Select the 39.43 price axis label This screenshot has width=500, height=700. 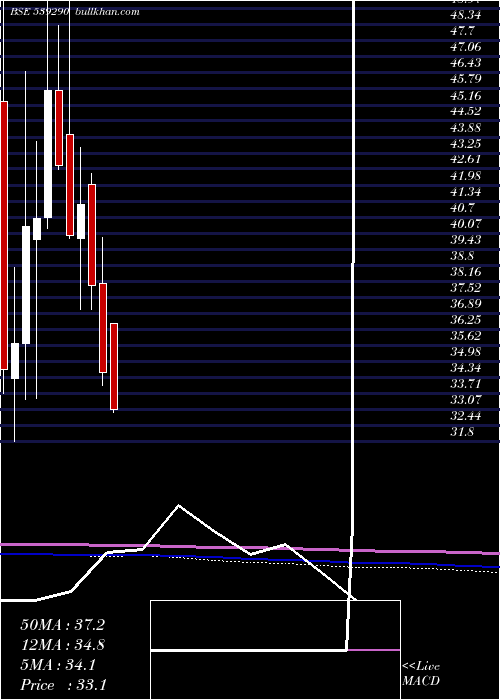click(x=466, y=240)
